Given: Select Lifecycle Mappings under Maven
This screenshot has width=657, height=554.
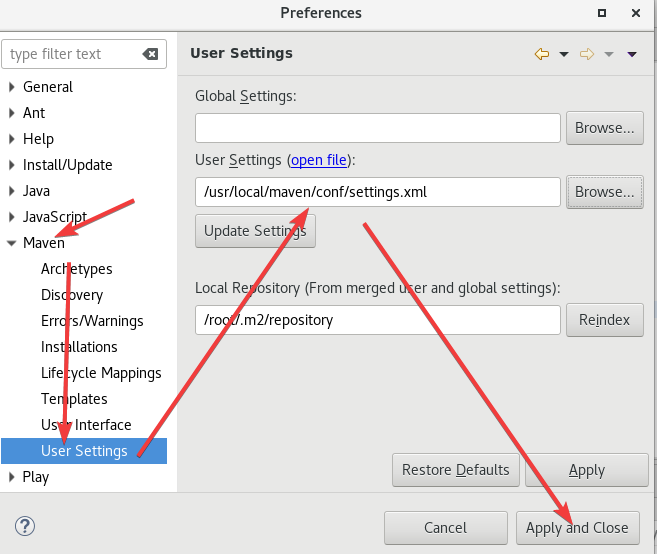Looking at the screenshot, I should pyautogui.click(x=101, y=373).
